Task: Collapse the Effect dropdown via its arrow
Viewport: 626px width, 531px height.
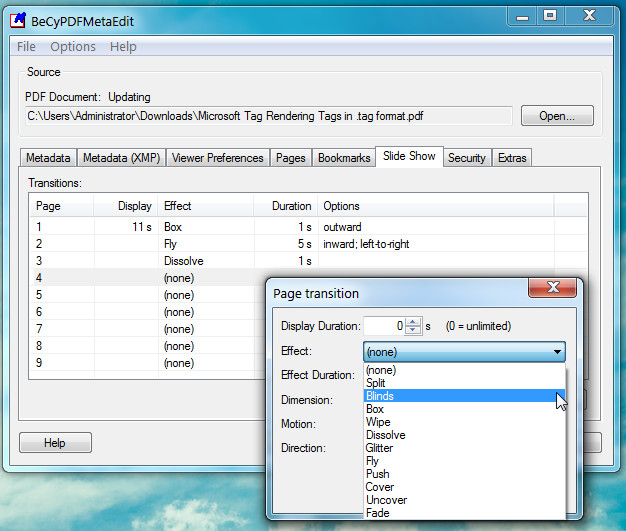Action: [x=557, y=352]
